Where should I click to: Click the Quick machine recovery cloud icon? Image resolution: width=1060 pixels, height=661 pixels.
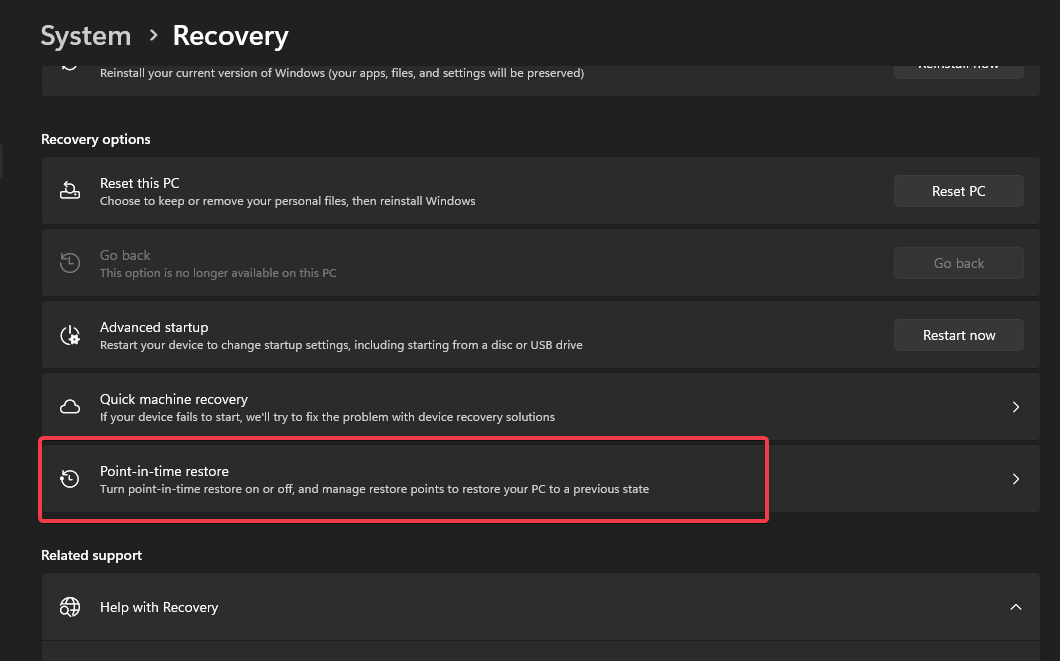pyautogui.click(x=70, y=407)
